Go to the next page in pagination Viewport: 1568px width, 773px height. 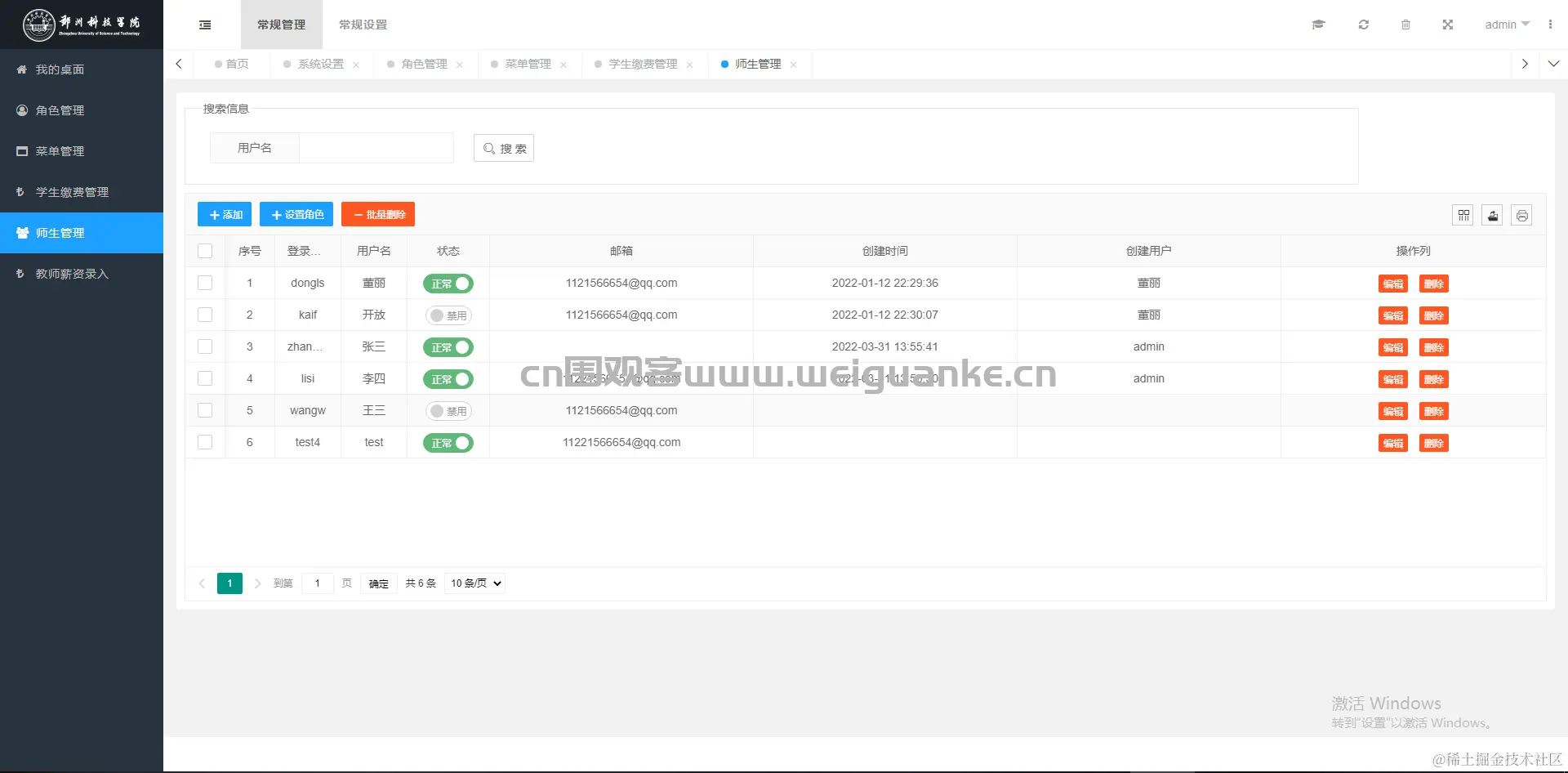[x=257, y=583]
